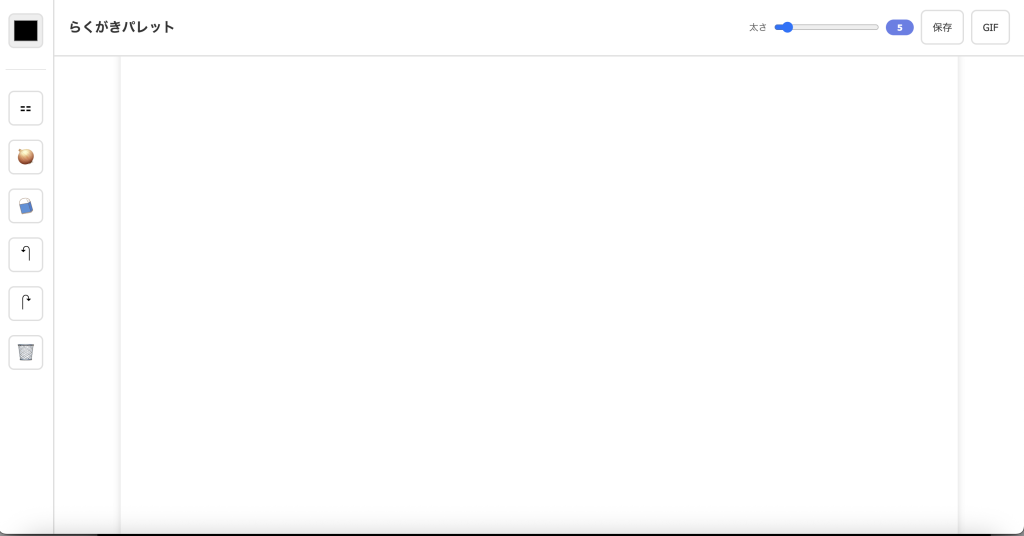Click empty sidebar space below the trash icon
Image resolution: width=1024 pixels, height=536 pixels.
[26, 450]
